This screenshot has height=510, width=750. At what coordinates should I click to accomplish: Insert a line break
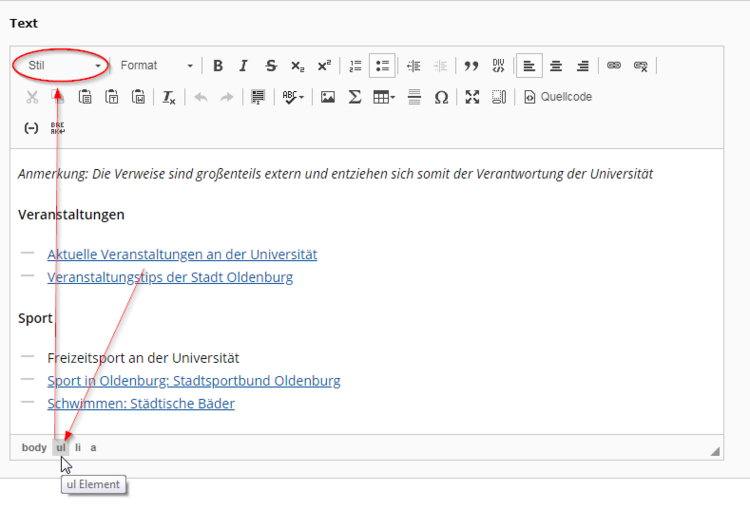pyautogui.click(x=58, y=128)
